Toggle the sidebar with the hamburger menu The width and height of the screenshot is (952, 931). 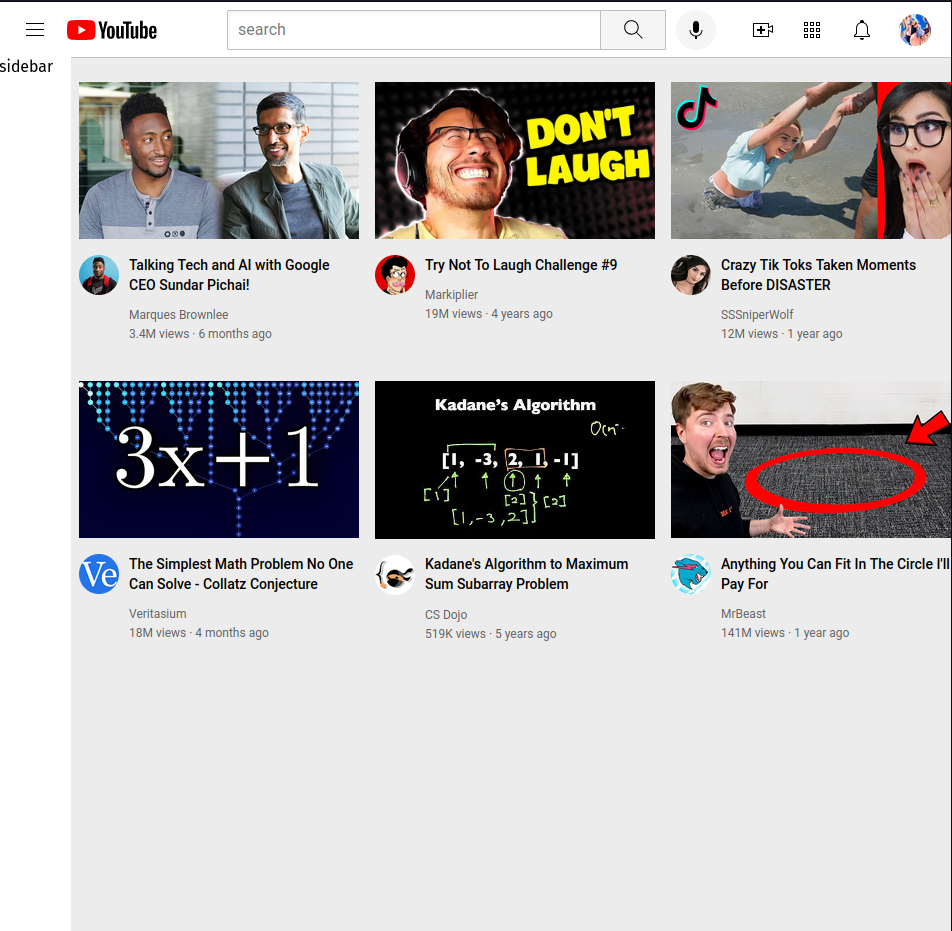point(35,29)
